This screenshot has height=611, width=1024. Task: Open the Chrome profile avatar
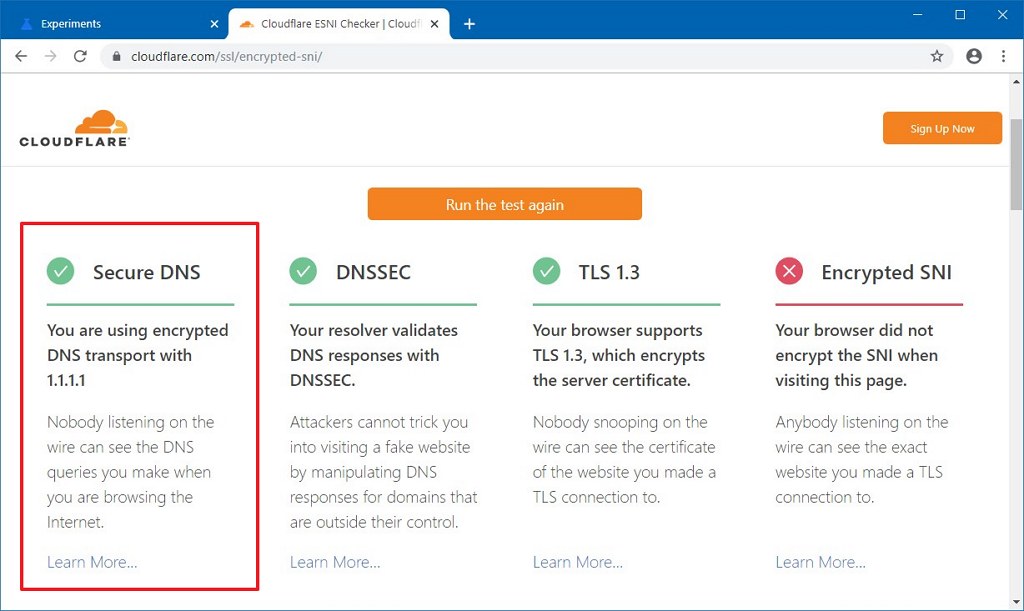974,56
